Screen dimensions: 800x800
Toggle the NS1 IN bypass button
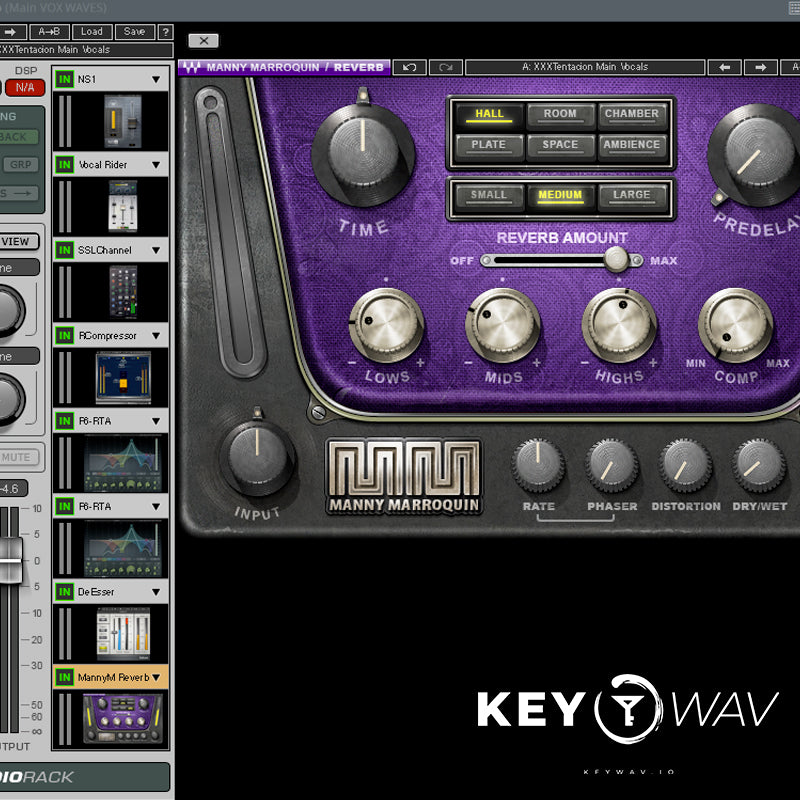[64, 79]
